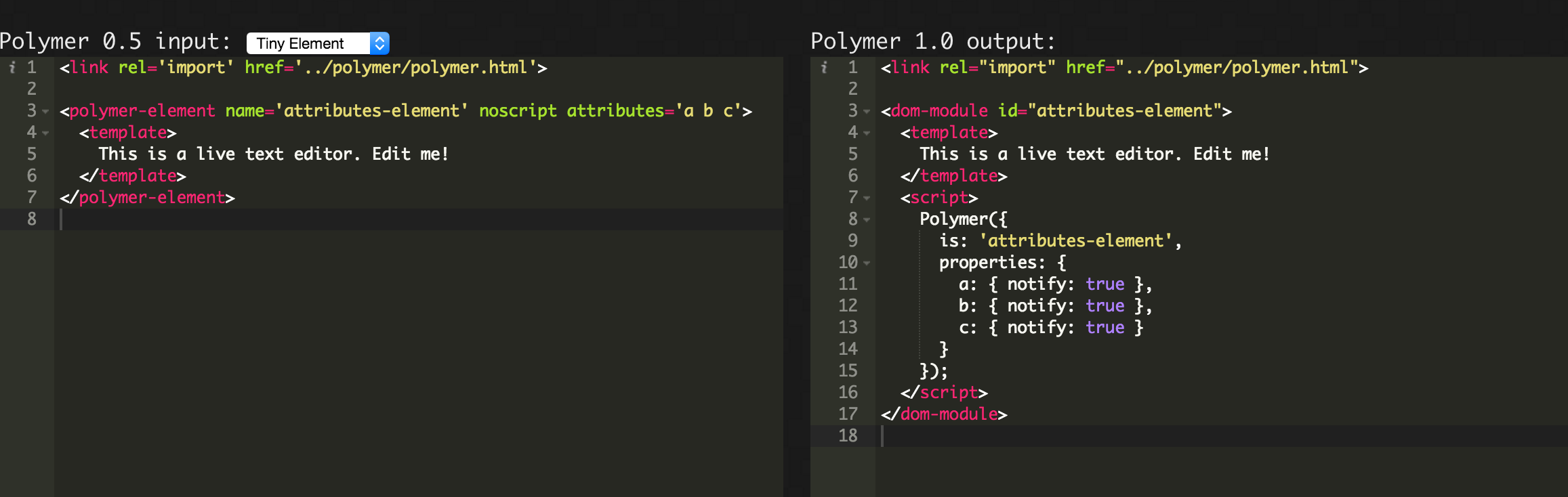The image size is (1568, 497).
Task: Click the link import line in output editor
Action: coord(1125,67)
